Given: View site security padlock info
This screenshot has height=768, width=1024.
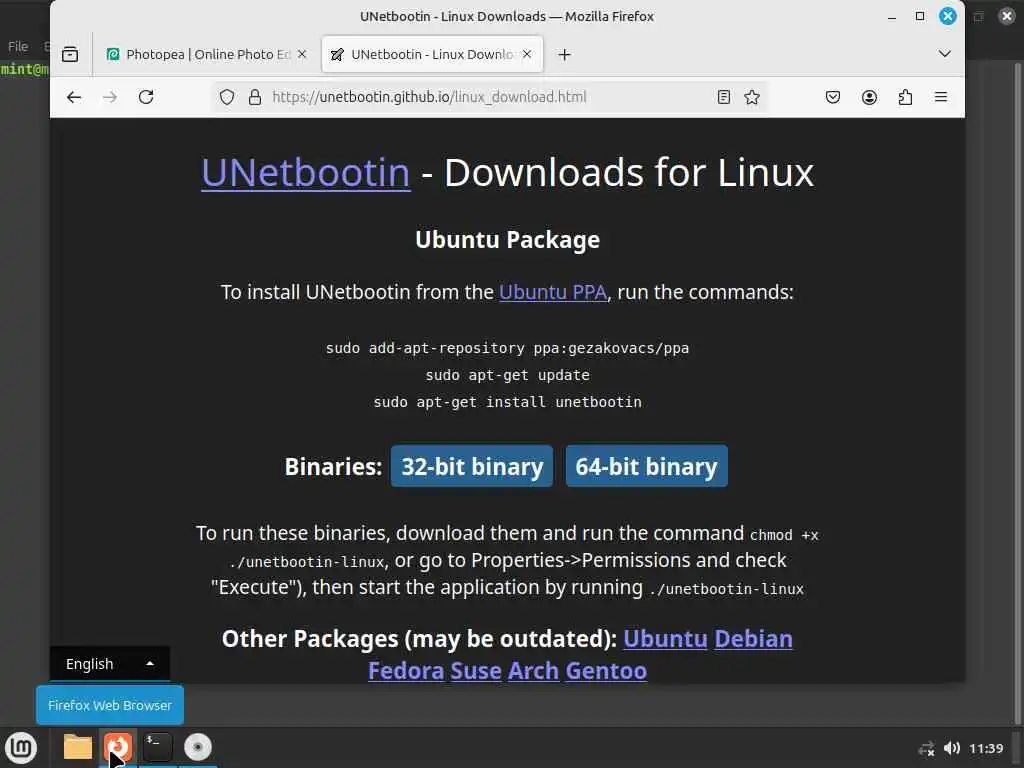Looking at the screenshot, I should click(x=255, y=97).
